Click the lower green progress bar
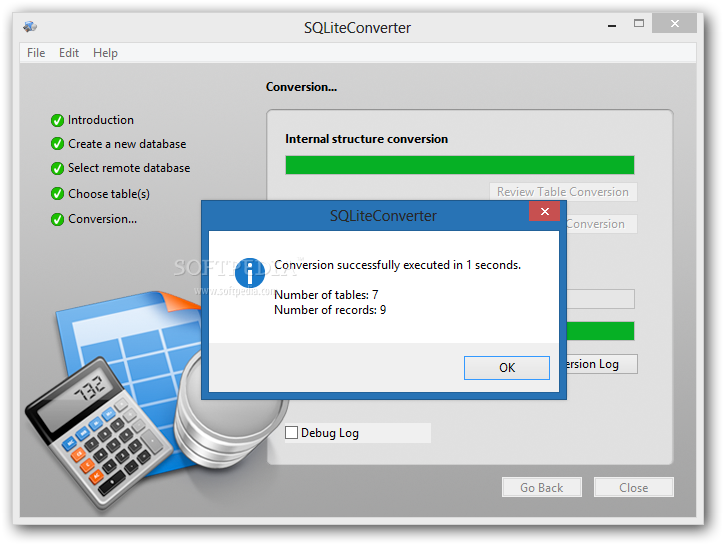The width and height of the screenshot is (724, 545). coord(600,331)
